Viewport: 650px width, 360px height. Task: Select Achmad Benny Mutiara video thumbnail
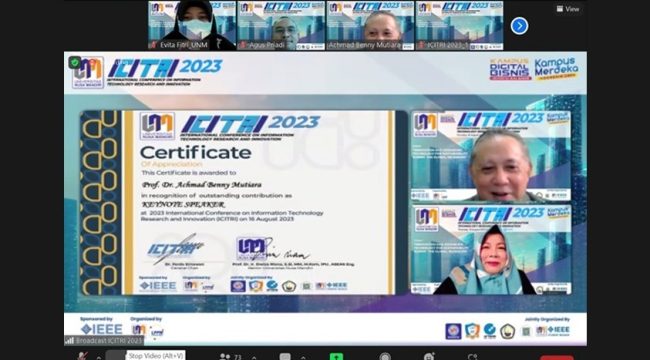click(370, 25)
